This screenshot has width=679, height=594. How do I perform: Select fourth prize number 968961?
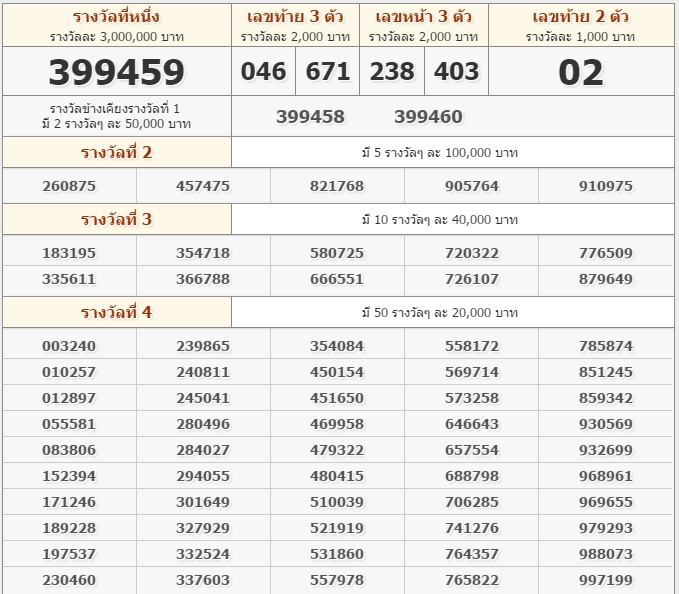pyautogui.click(x=606, y=476)
